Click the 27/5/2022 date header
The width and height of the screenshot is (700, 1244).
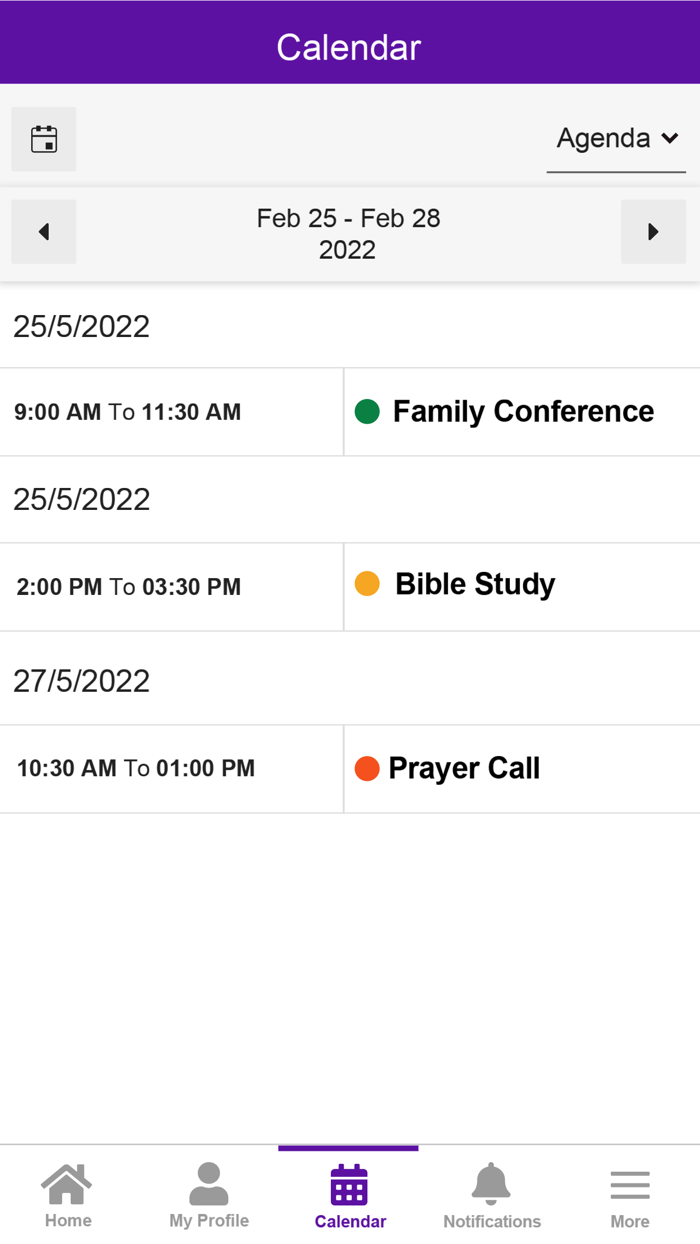coord(82,680)
